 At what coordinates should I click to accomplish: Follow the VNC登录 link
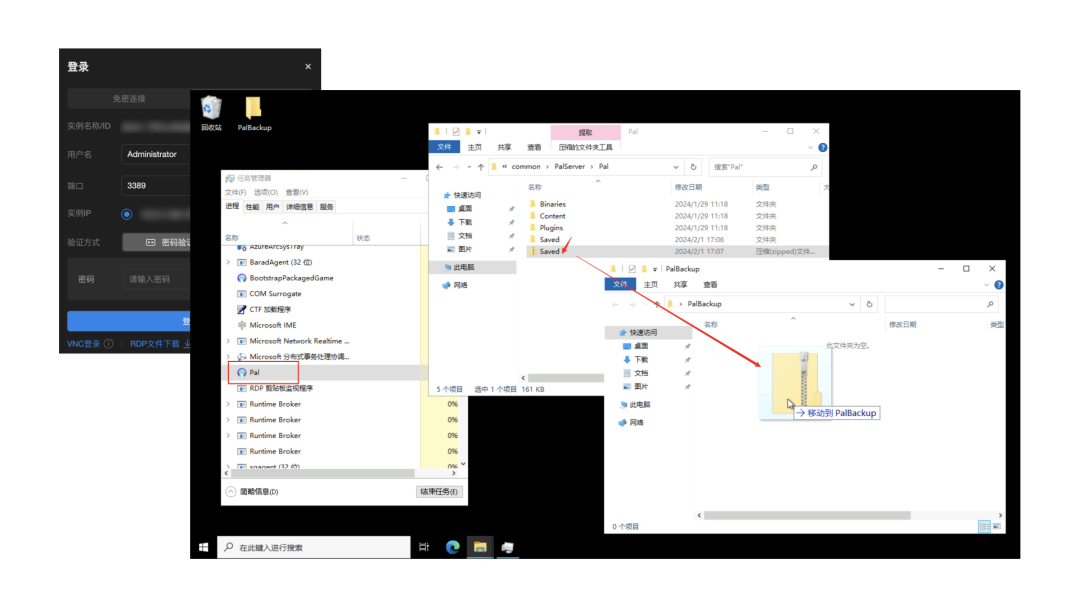tap(83, 344)
